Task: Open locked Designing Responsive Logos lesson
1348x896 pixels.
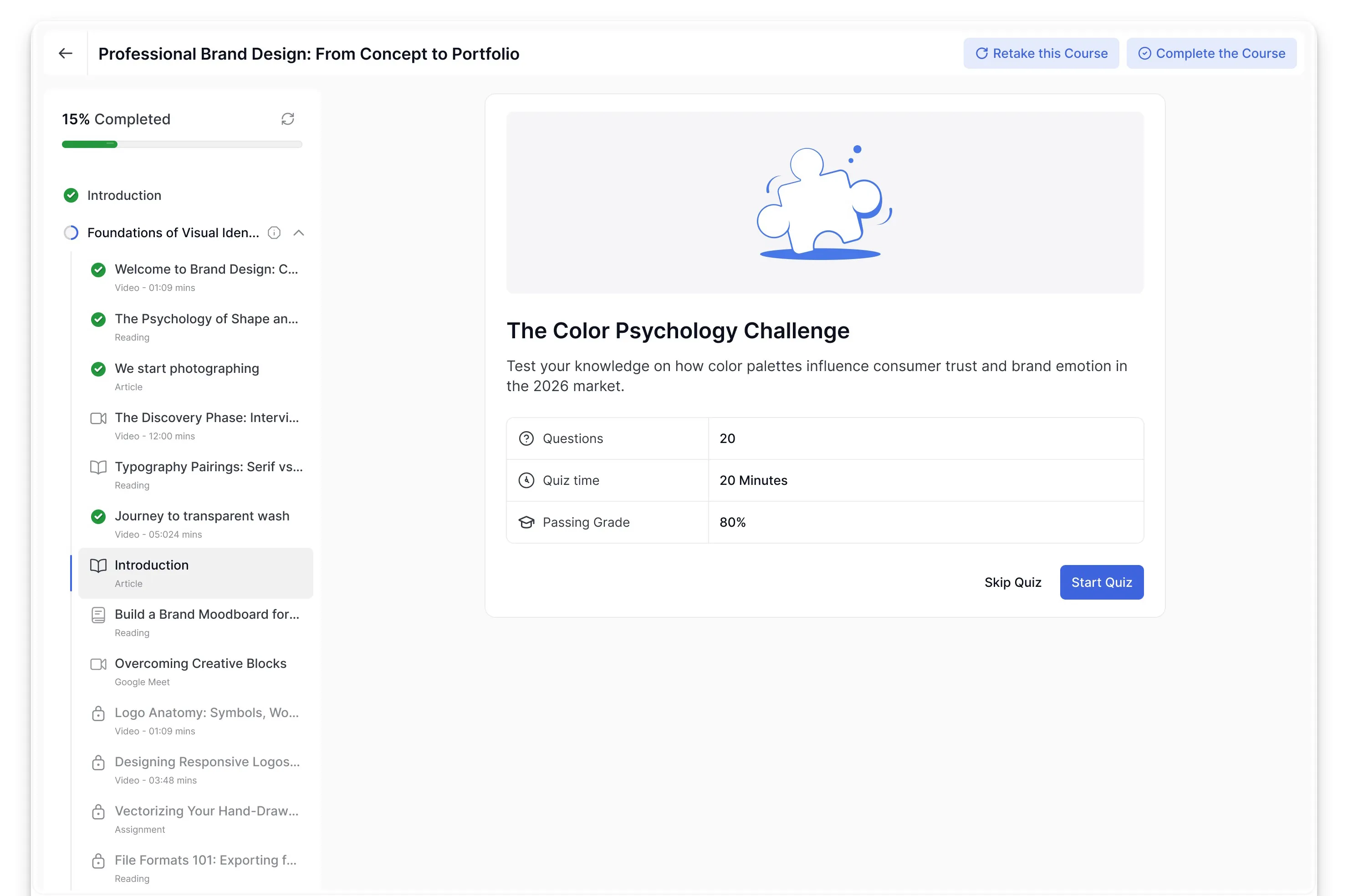Action: point(195,770)
